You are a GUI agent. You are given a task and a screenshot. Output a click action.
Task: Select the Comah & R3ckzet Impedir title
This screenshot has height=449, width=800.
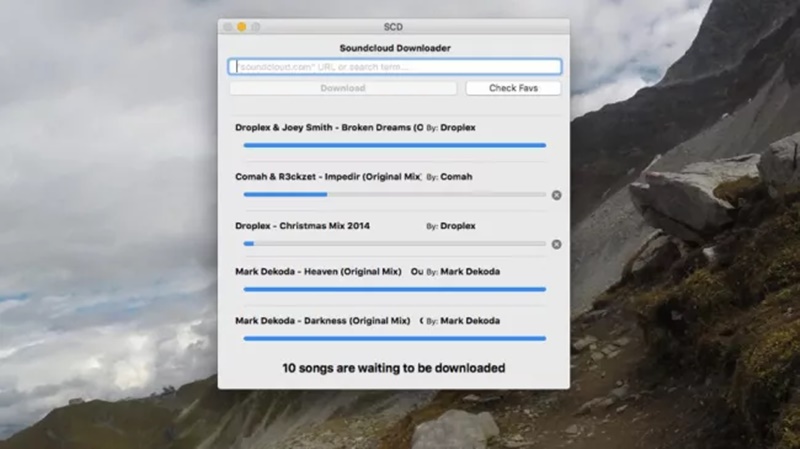[327, 177]
